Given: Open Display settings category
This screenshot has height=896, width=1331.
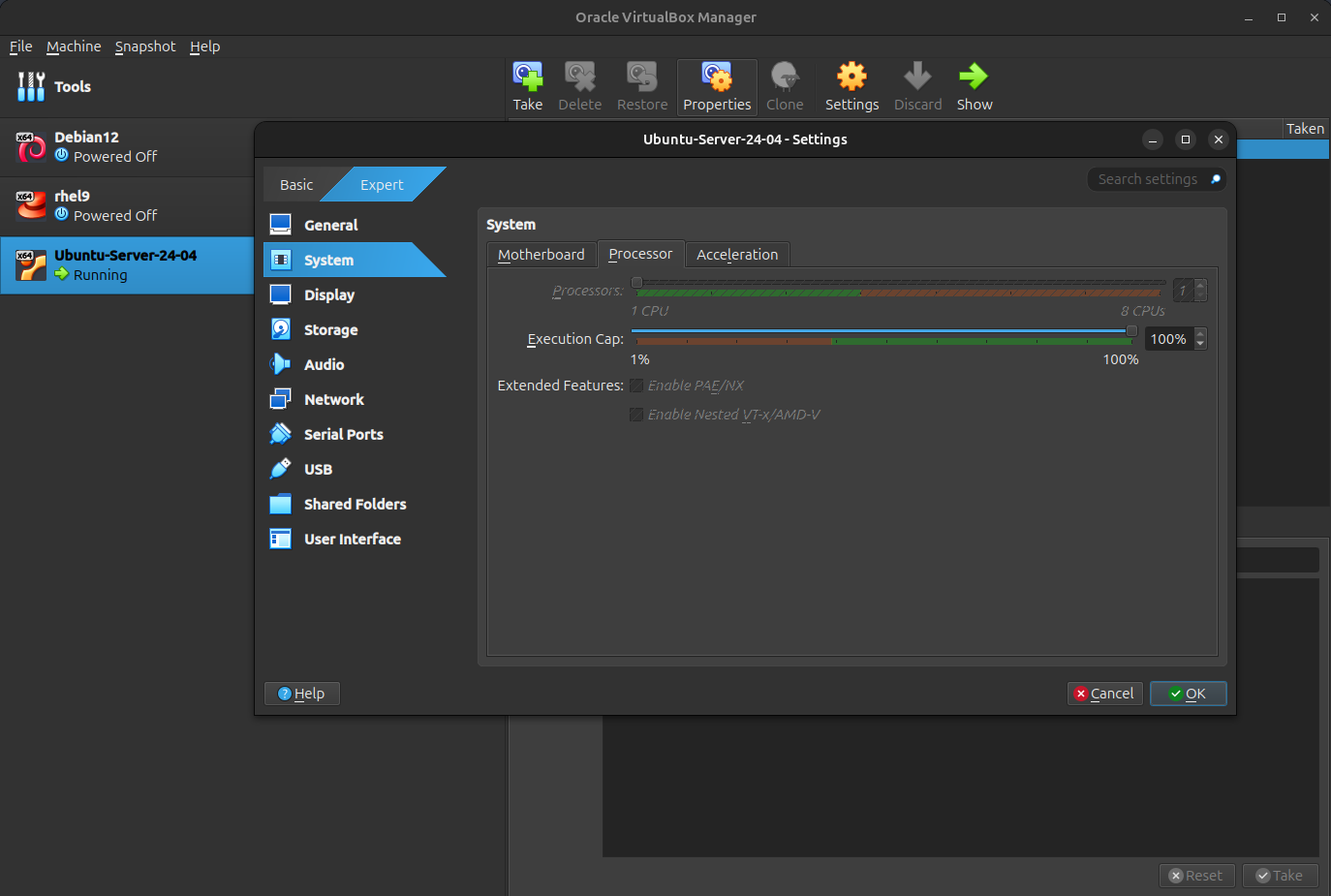Looking at the screenshot, I should coord(355,294).
